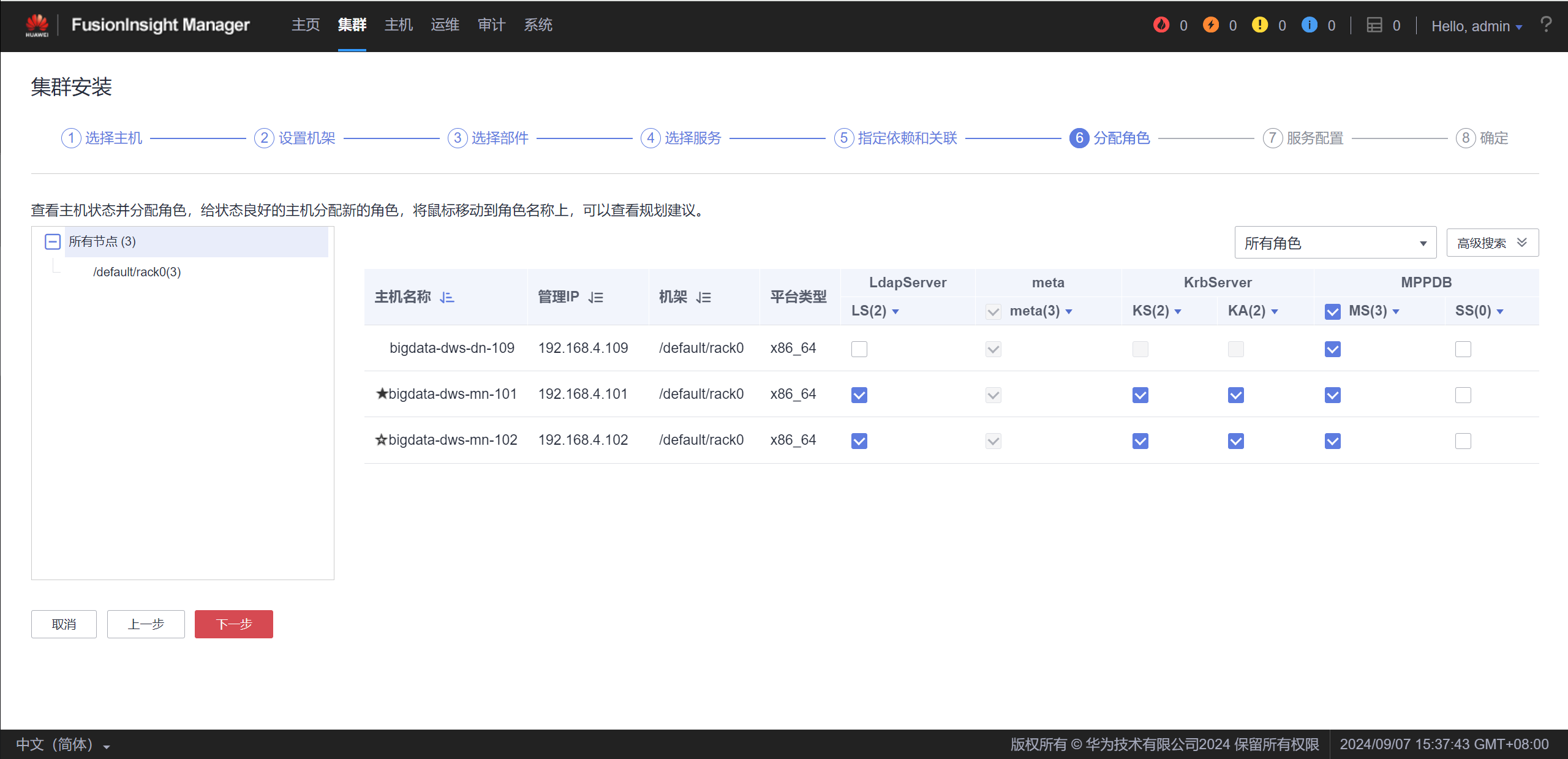Select the 集群 cluster tab
The image size is (1568, 759).
[x=352, y=25]
